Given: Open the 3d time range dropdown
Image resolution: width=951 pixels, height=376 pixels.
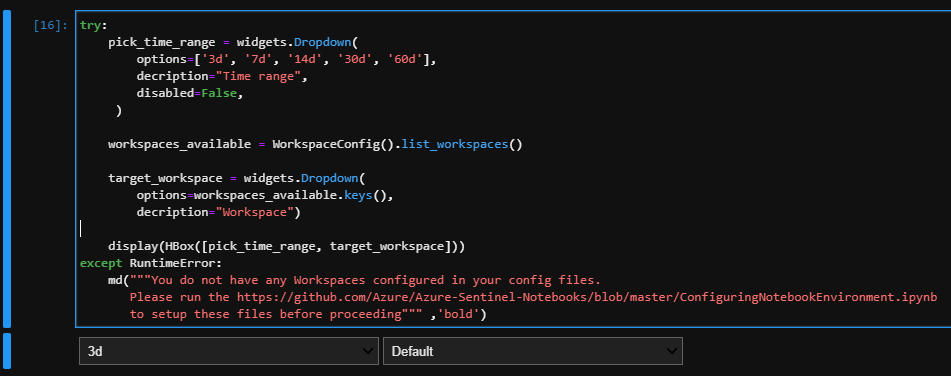Looking at the screenshot, I should coord(229,351).
